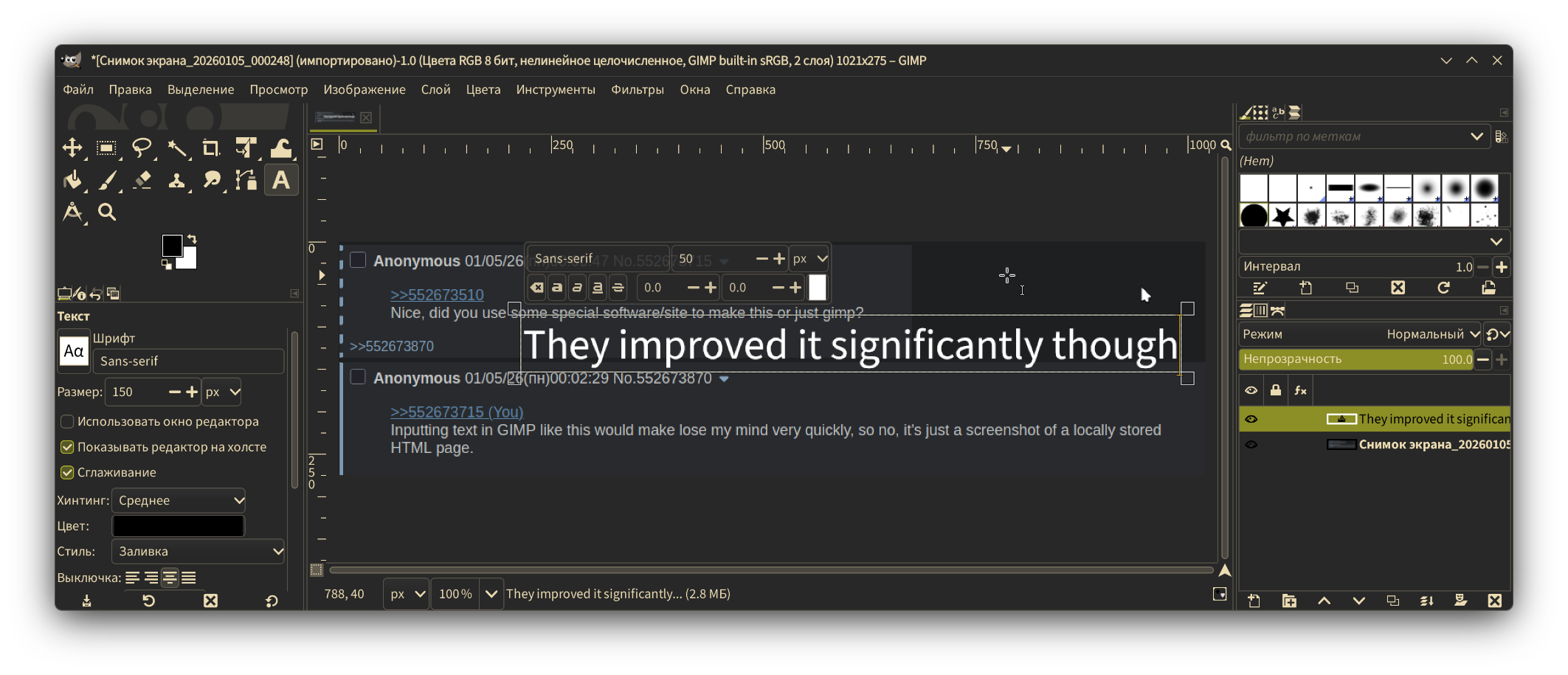Click the edit brush icon
The width and height of the screenshot is (1568, 675).
coord(1260,288)
